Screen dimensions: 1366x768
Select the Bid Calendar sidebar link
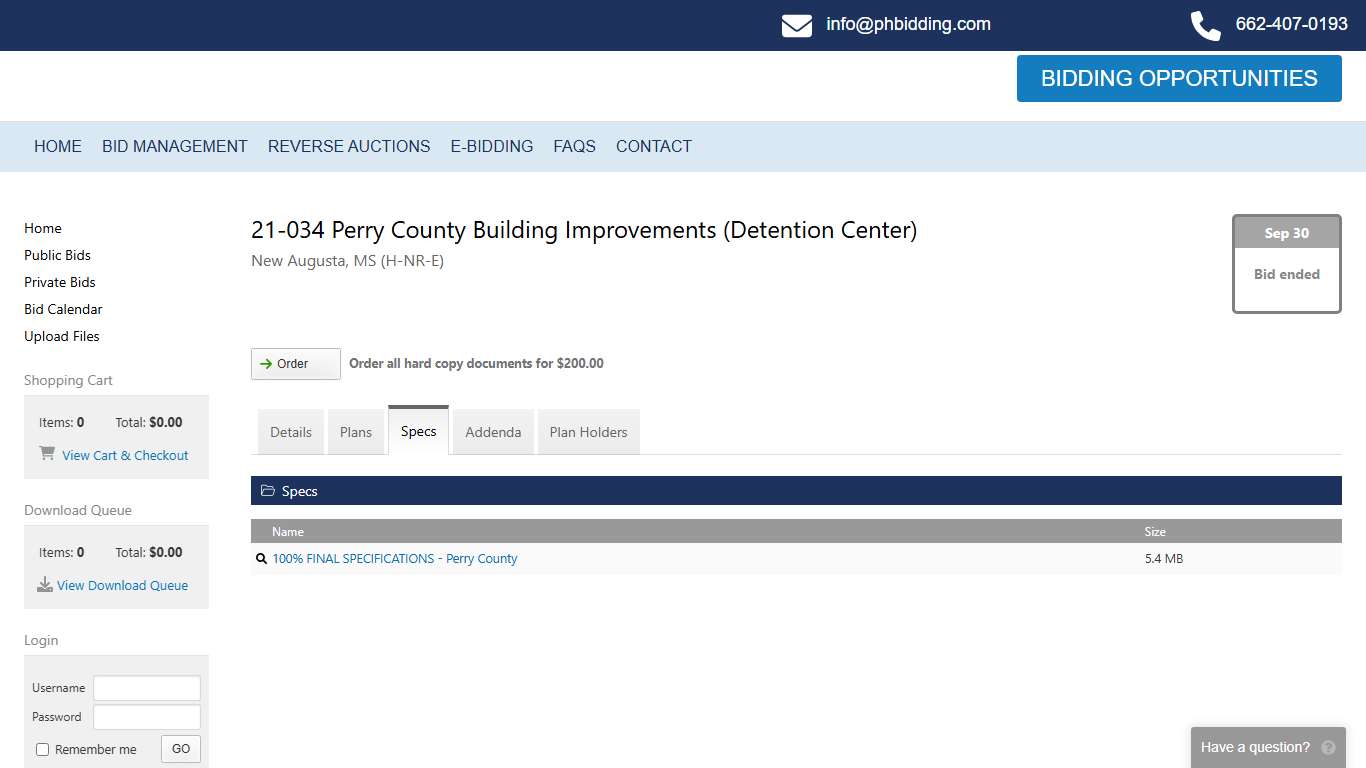pos(63,309)
